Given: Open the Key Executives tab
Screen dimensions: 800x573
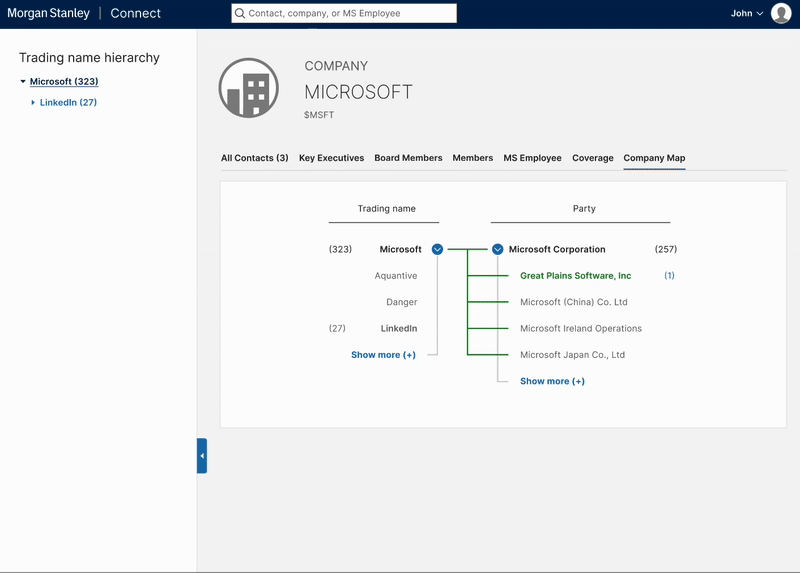Looking at the screenshot, I should pos(331,158).
